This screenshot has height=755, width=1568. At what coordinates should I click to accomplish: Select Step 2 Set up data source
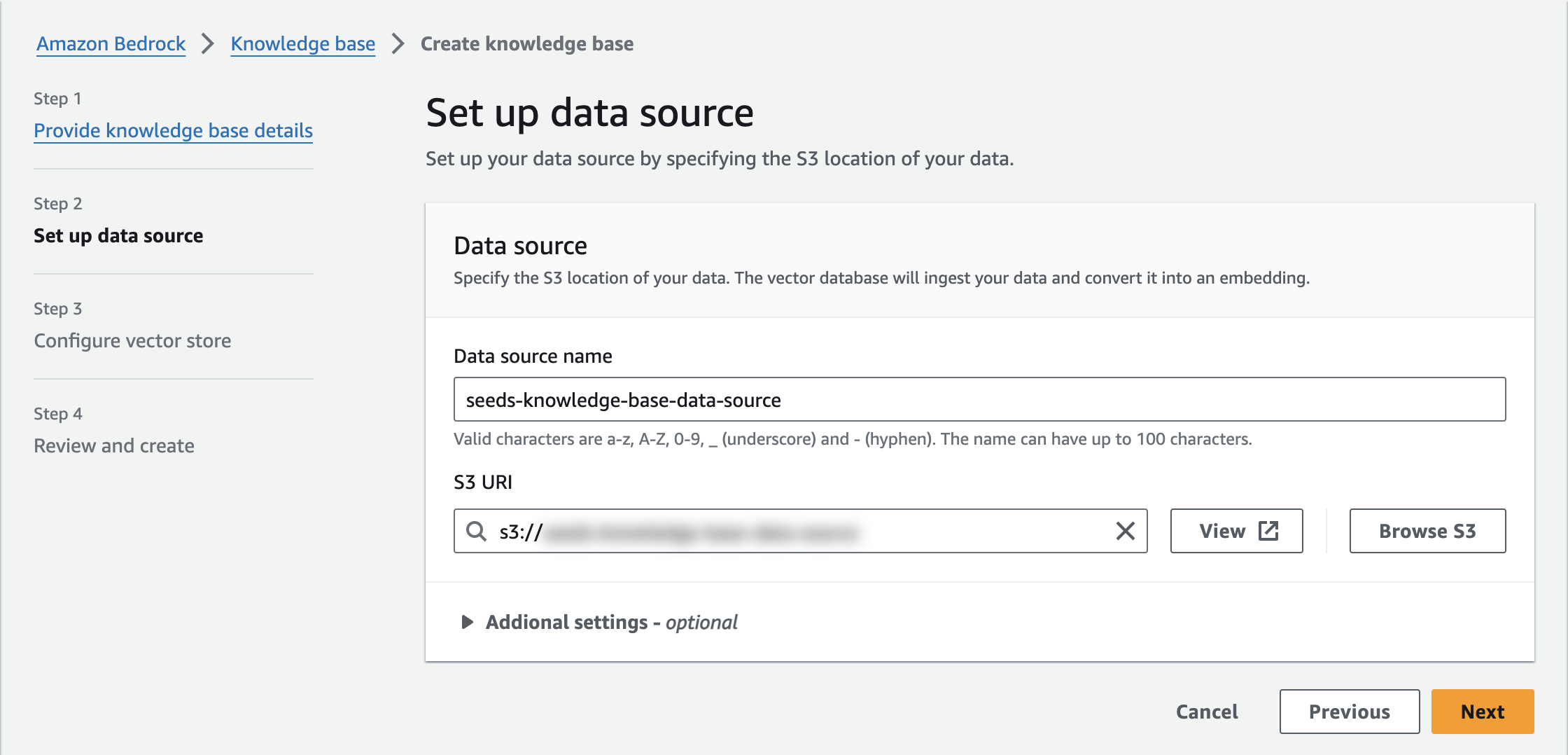point(118,235)
